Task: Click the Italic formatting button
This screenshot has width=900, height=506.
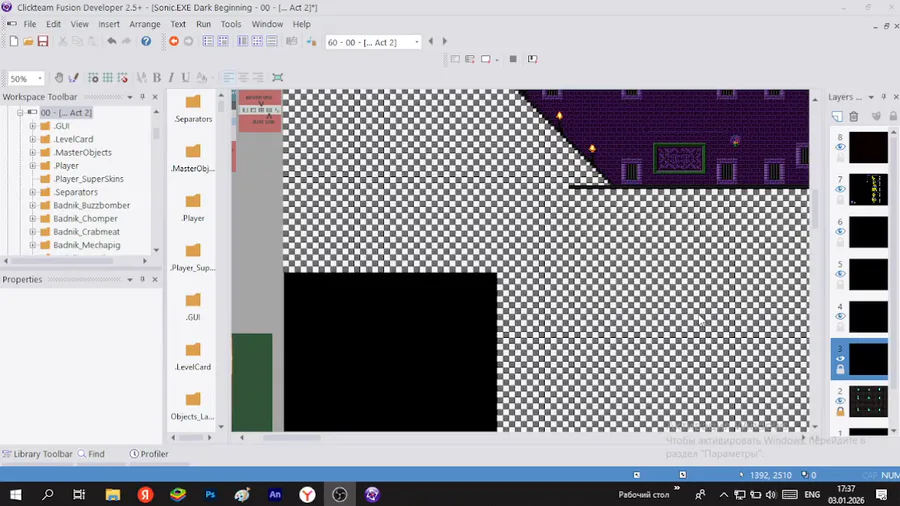Action: coord(171,77)
